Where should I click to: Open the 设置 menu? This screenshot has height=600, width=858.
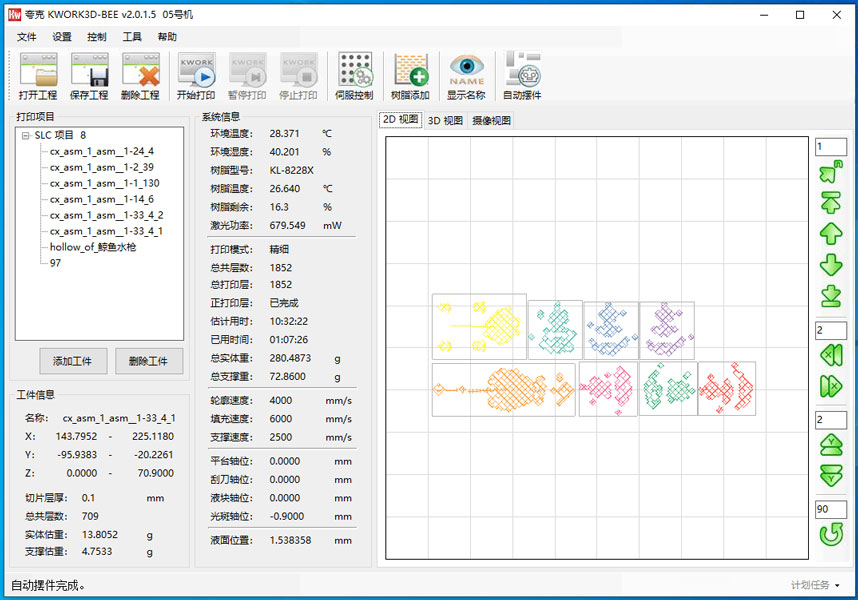pos(62,37)
